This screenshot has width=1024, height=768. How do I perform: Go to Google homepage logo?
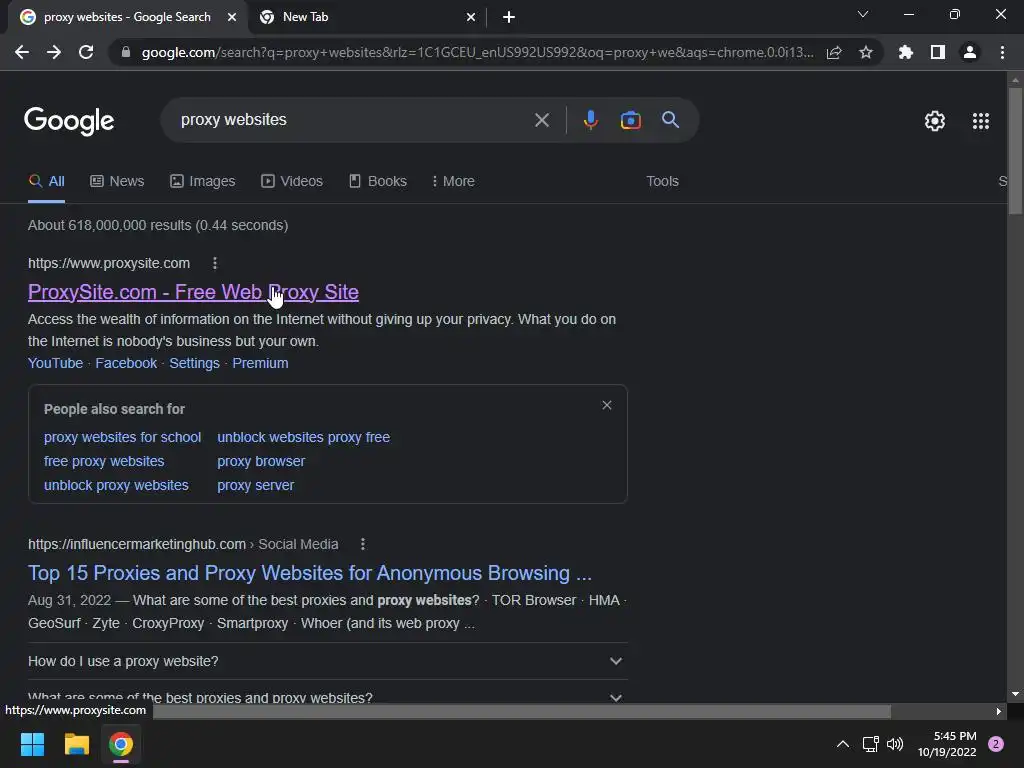pyautogui.click(x=69, y=121)
